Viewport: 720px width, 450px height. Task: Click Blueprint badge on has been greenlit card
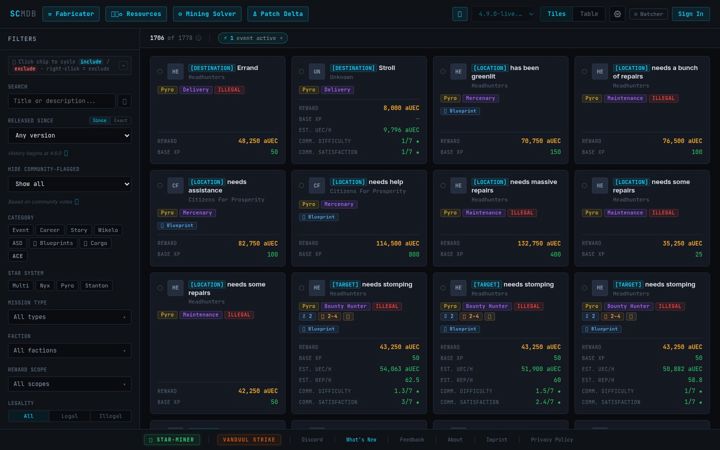pyautogui.click(x=460, y=111)
